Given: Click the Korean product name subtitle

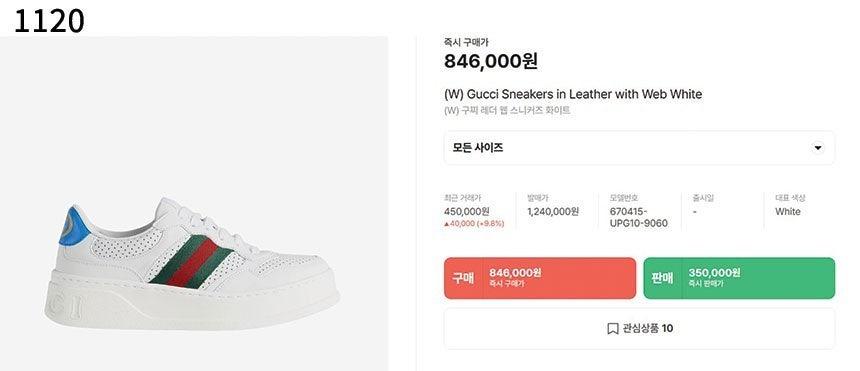Looking at the screenshot, I should [x=507, y=110].
